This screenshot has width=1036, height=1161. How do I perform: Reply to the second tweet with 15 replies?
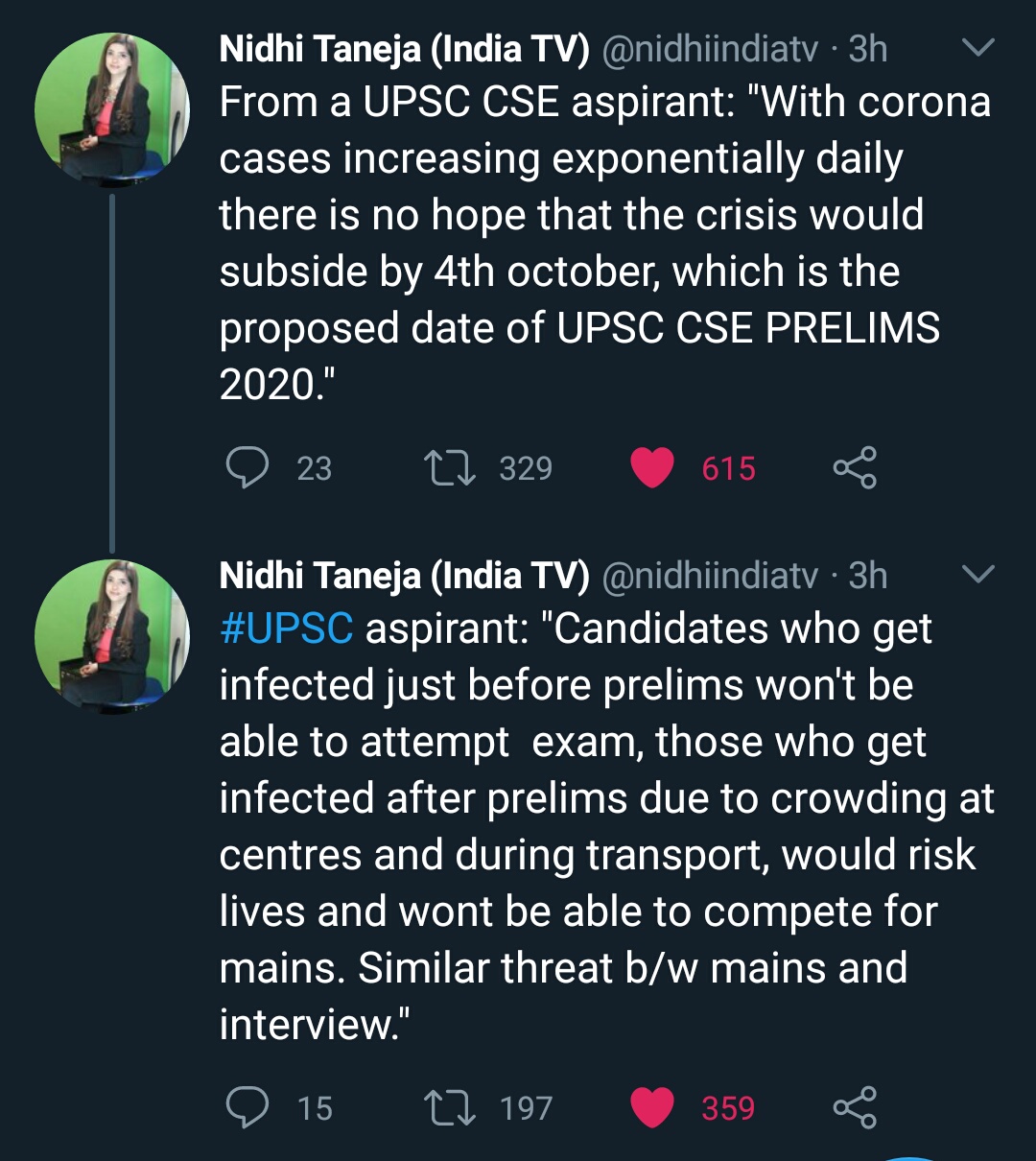point(247,1107)
